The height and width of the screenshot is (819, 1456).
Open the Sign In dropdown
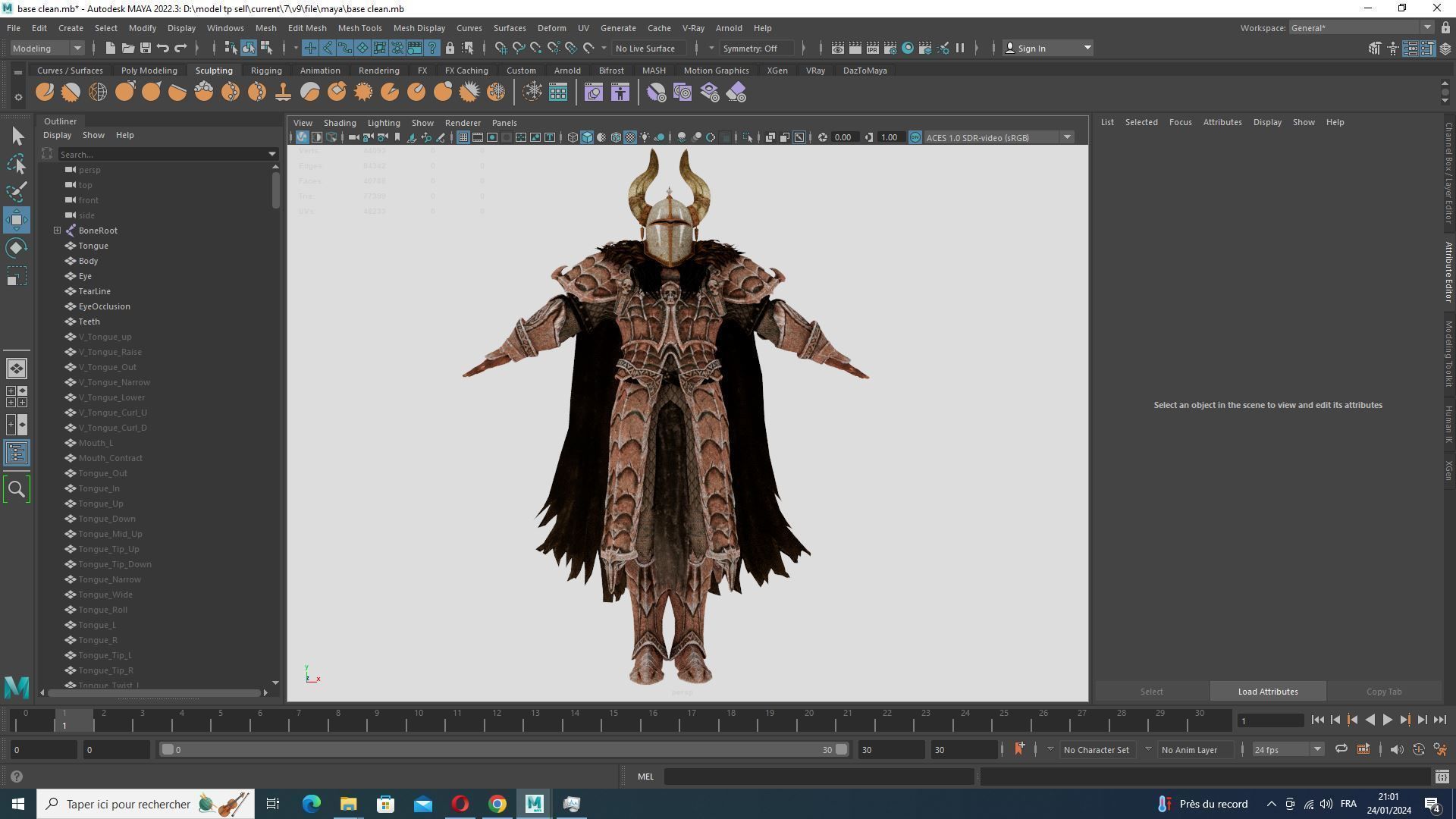click(x=1047, y=49)
